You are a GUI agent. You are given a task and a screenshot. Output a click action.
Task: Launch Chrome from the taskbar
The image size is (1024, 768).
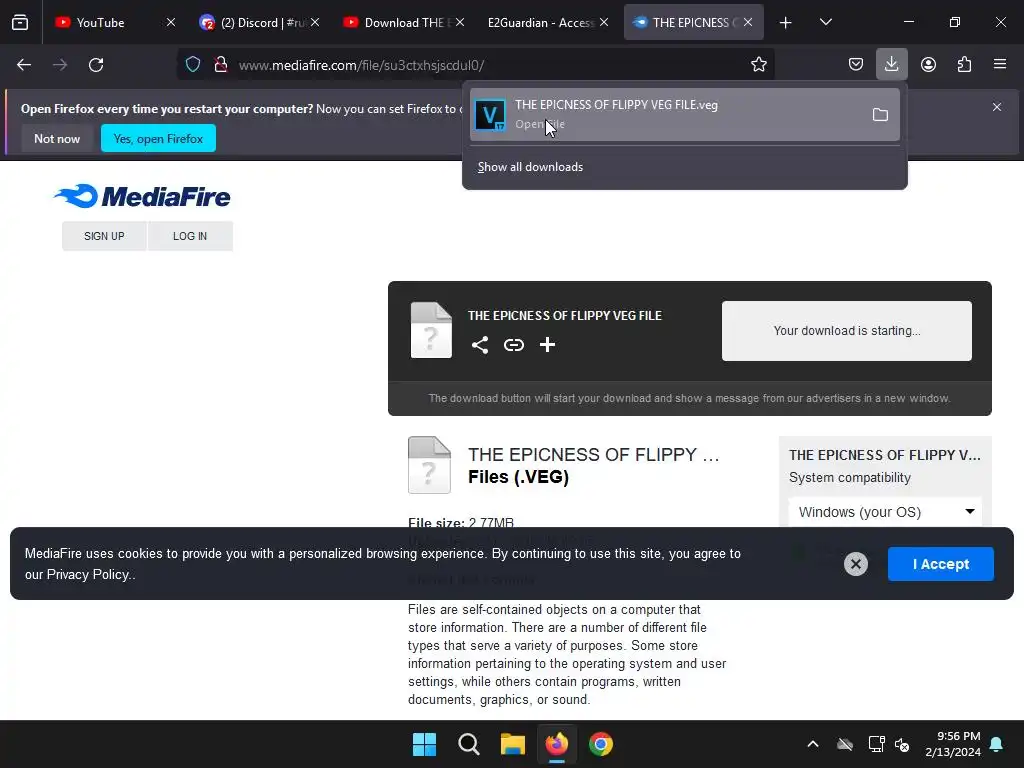point(601,744)
